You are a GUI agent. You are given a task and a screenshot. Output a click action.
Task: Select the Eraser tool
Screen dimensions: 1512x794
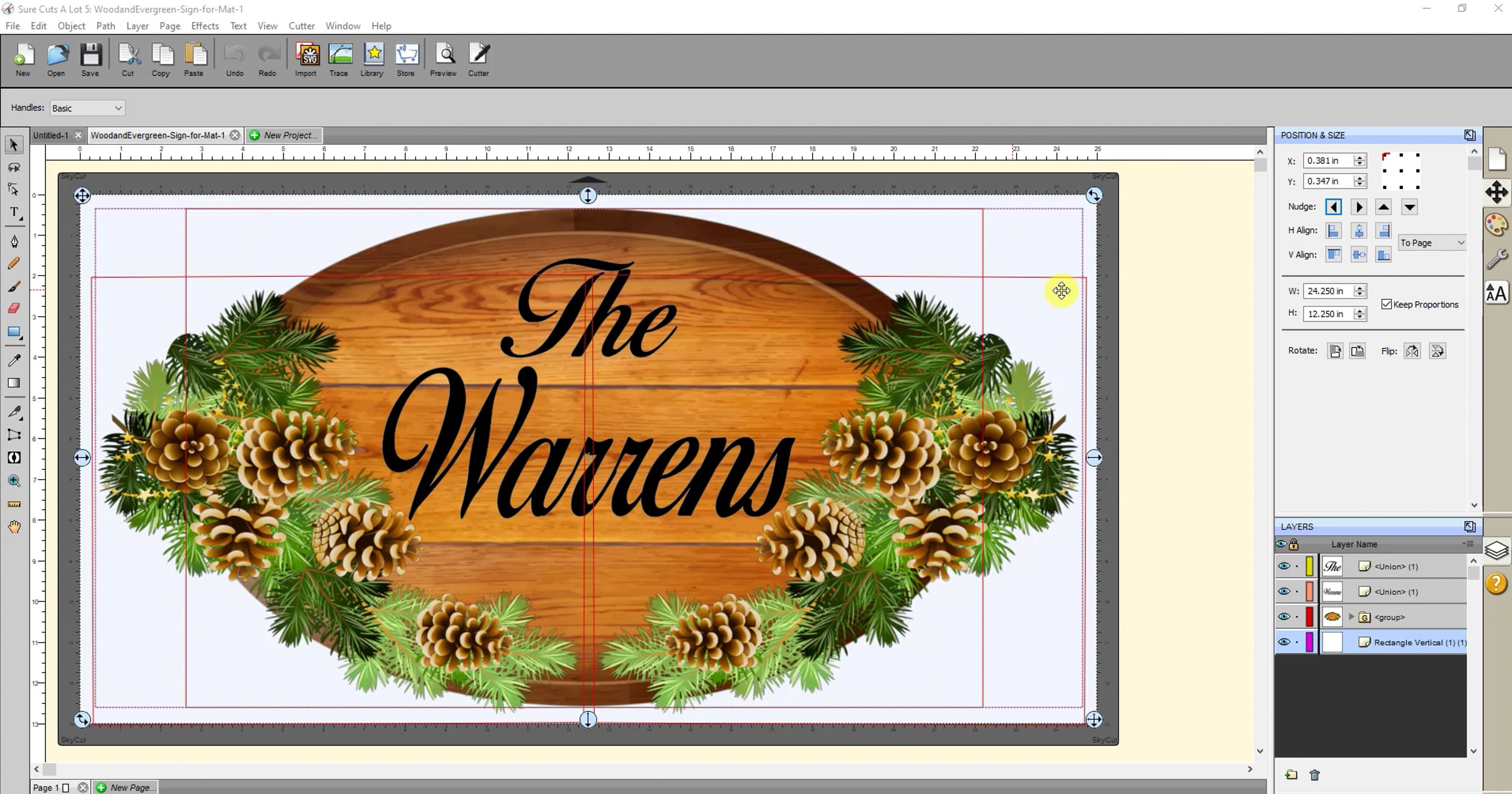[x=14, y=308]
